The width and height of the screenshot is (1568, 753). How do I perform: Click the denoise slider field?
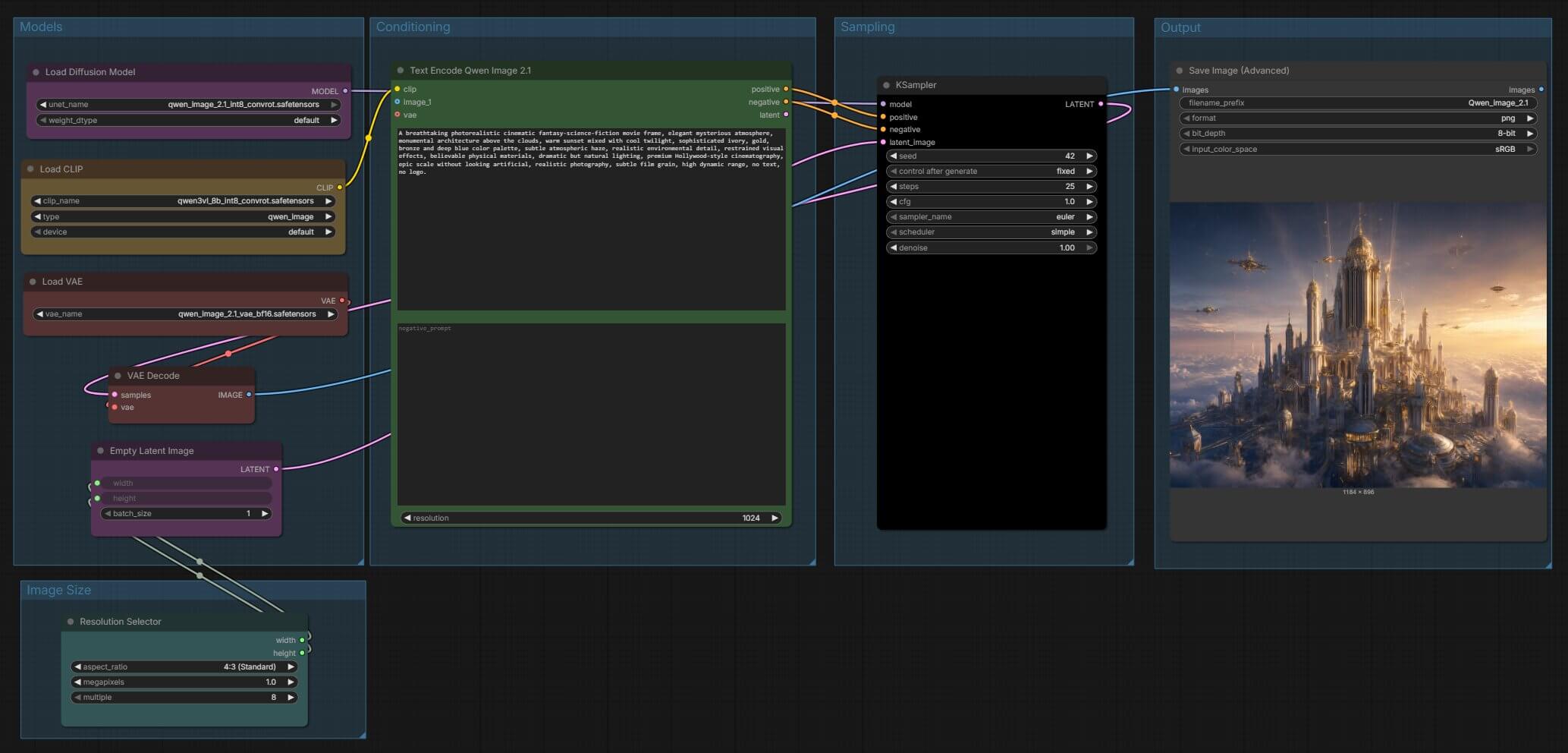pyautogui.click(x=991, y=248)
